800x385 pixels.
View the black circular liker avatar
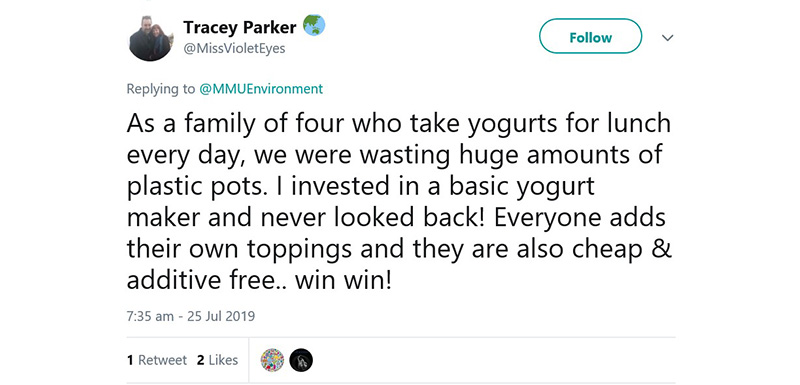[x=301, y=361]
